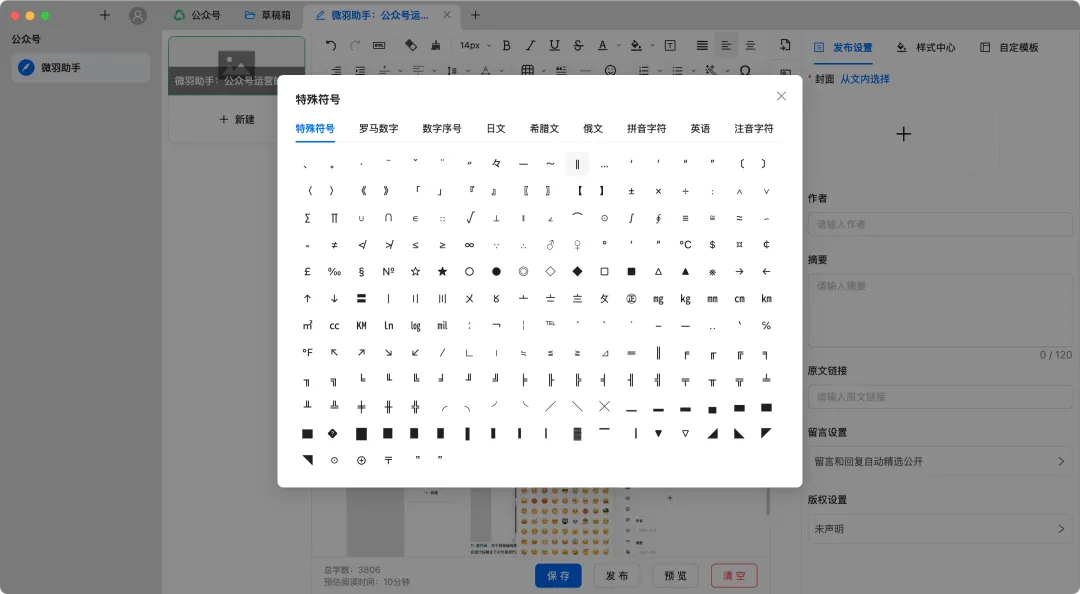The height and width of the screenshot is (594, 1080).
Task: Select the 英语 tab
Action: tap(700, 128)
